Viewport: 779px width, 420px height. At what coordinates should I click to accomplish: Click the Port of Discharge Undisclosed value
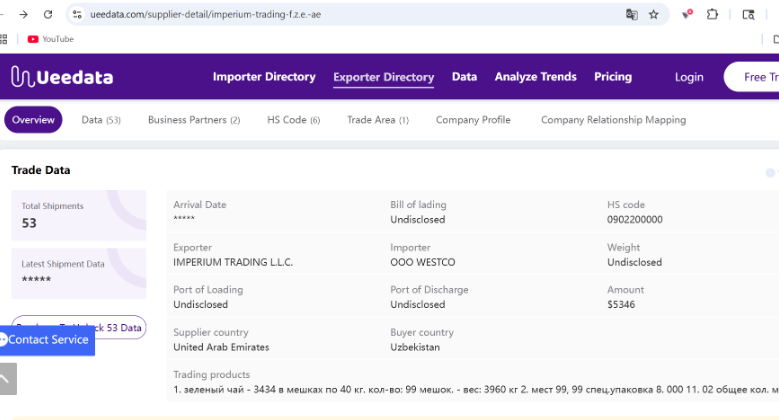[x=417, y=304]
